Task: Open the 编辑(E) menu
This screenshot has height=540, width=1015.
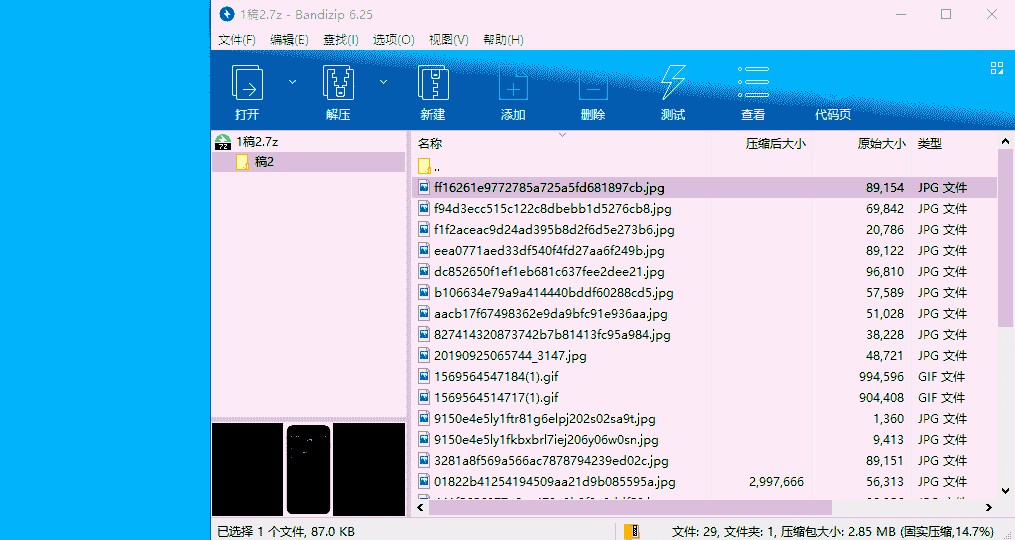Action: pos(289,39)
